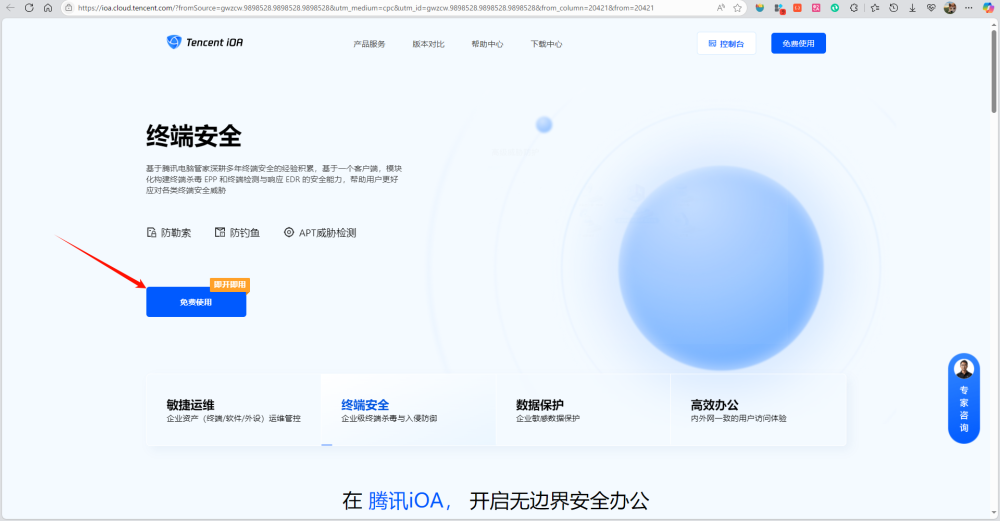Go back with the browser back arrow
Screen dimensions: 1000x521
(10, 8)
